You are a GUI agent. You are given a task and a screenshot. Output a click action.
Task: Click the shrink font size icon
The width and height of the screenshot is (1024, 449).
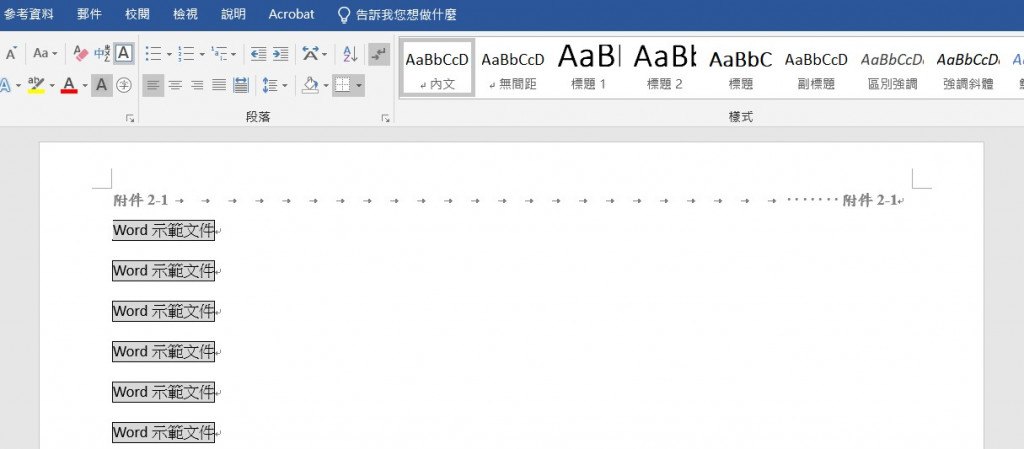tap(11, 54)
